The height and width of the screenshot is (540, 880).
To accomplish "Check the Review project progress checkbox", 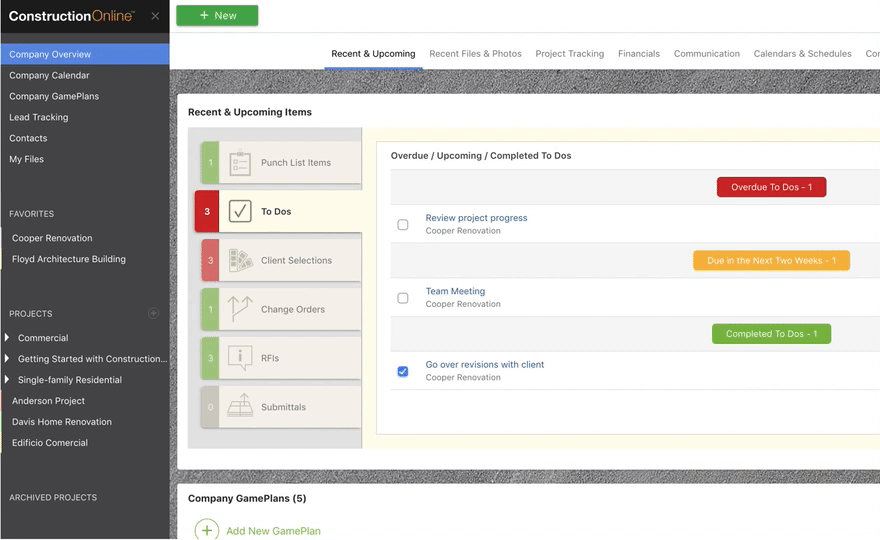I will (402, 225).
